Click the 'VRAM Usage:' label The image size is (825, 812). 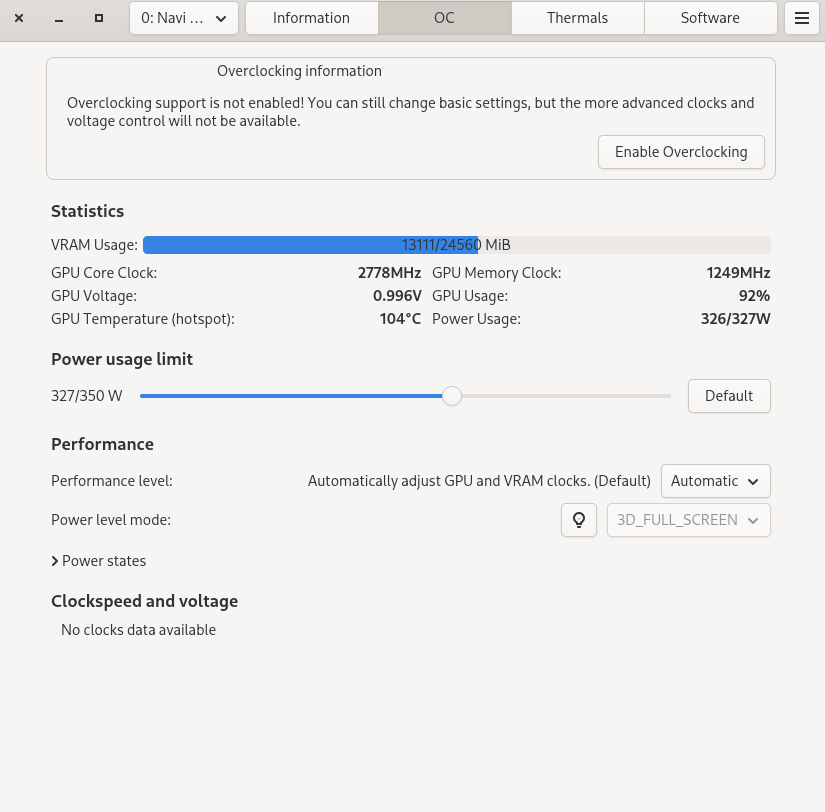(x=94, y=245)
